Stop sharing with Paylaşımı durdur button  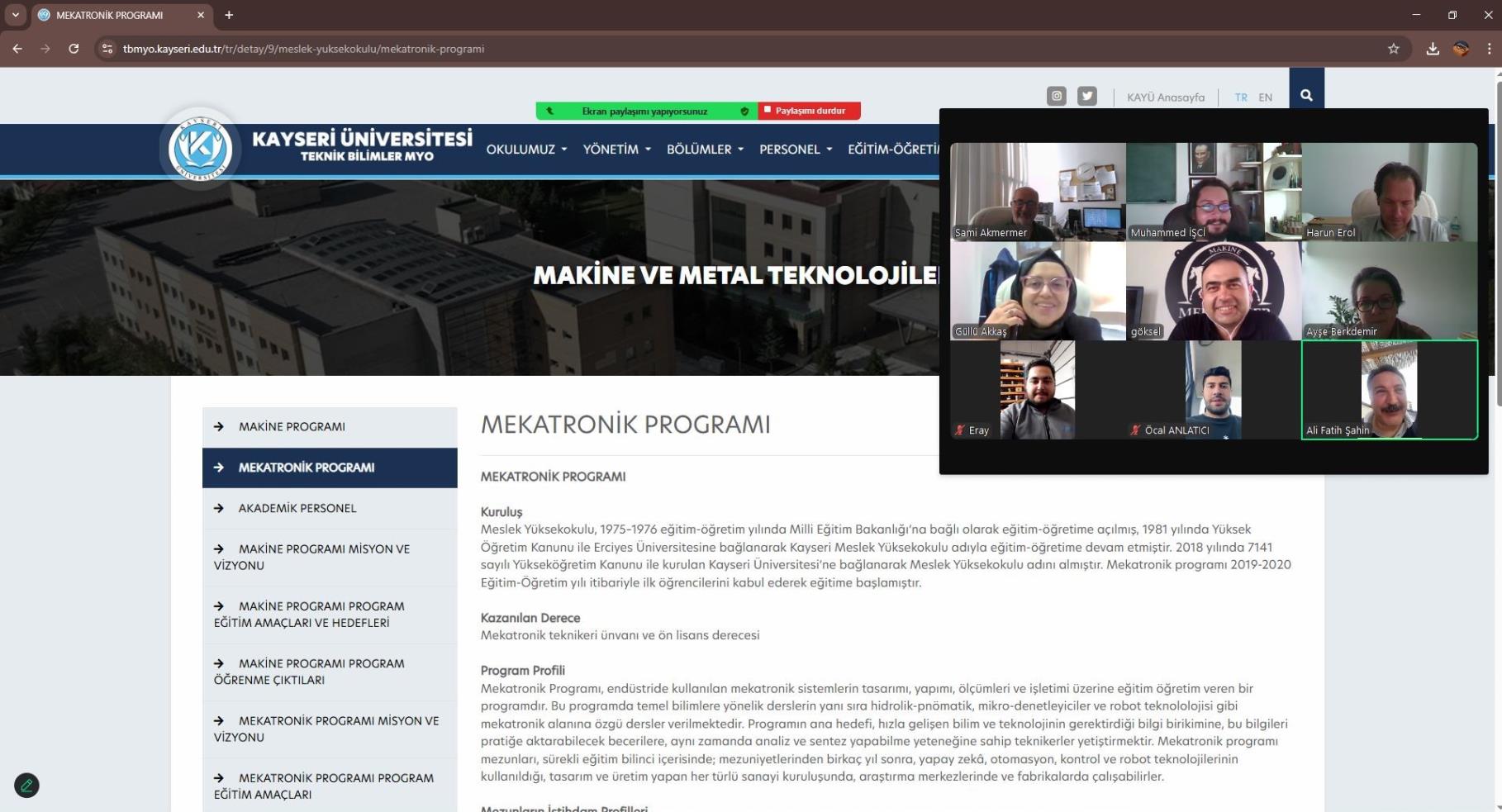809,111
